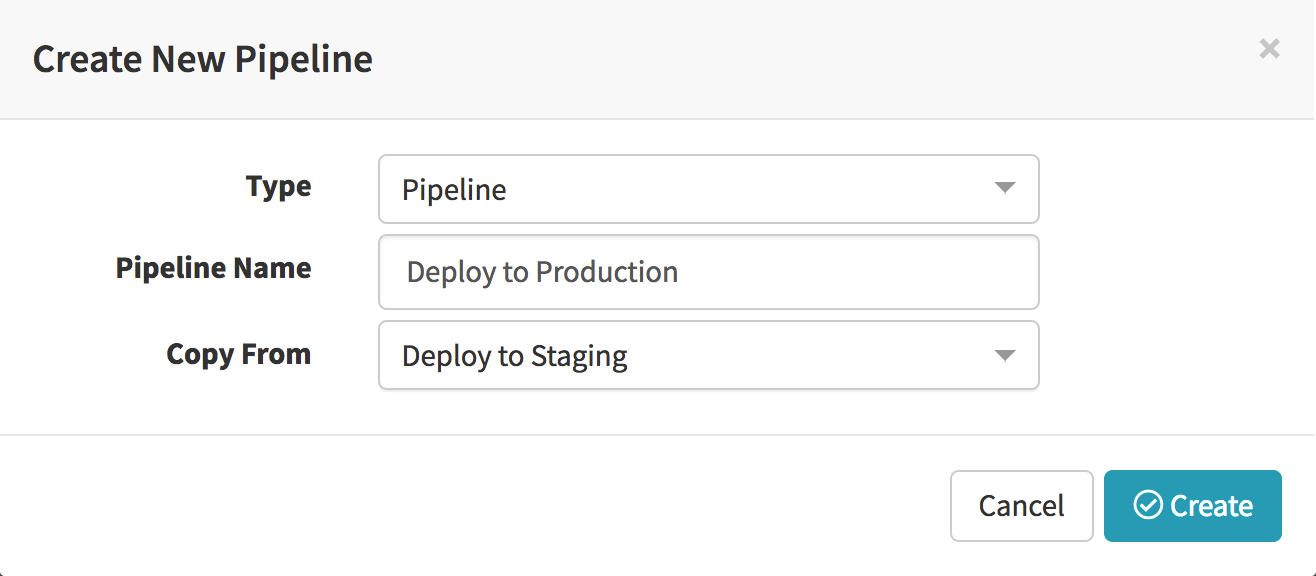1316x576 pixels.
Task: Close the Create New Pipeline dialog
Action: (1269, 49)
